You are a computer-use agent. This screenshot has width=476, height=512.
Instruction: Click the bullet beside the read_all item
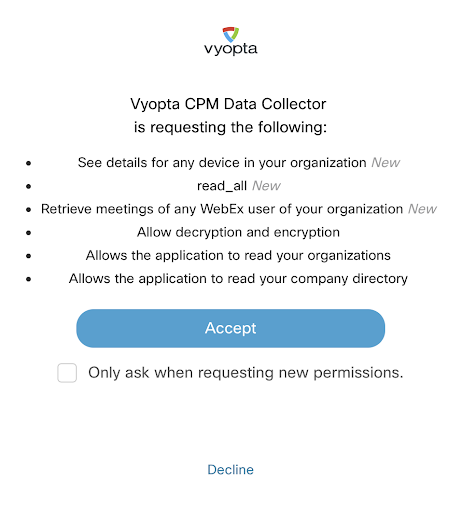coord(29,186)
